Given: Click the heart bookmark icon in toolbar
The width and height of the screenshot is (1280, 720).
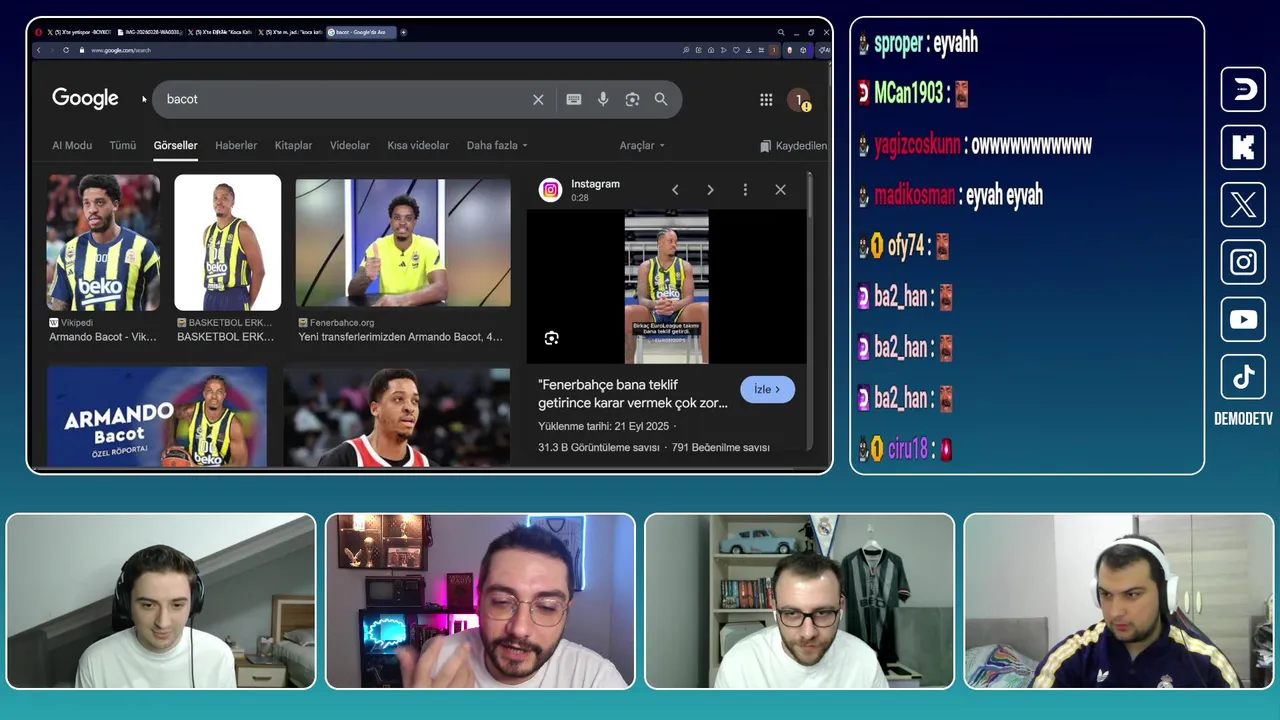Looking at the screenshot, I should click(736, 50).
